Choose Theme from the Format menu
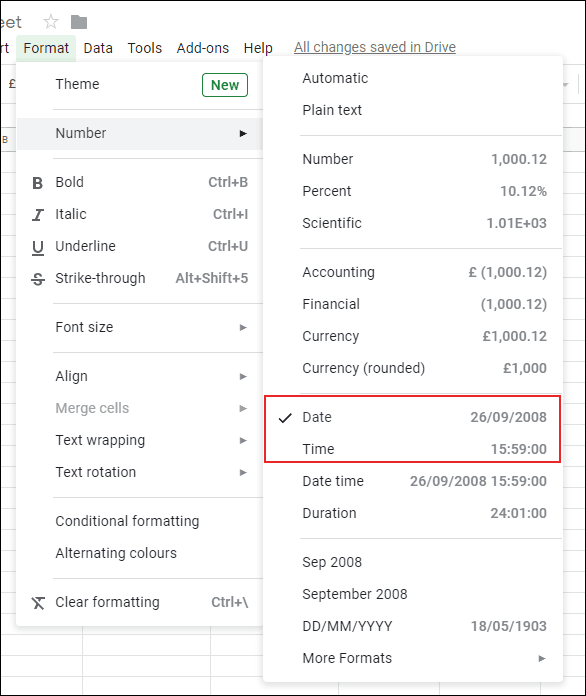 click(140, 84)
